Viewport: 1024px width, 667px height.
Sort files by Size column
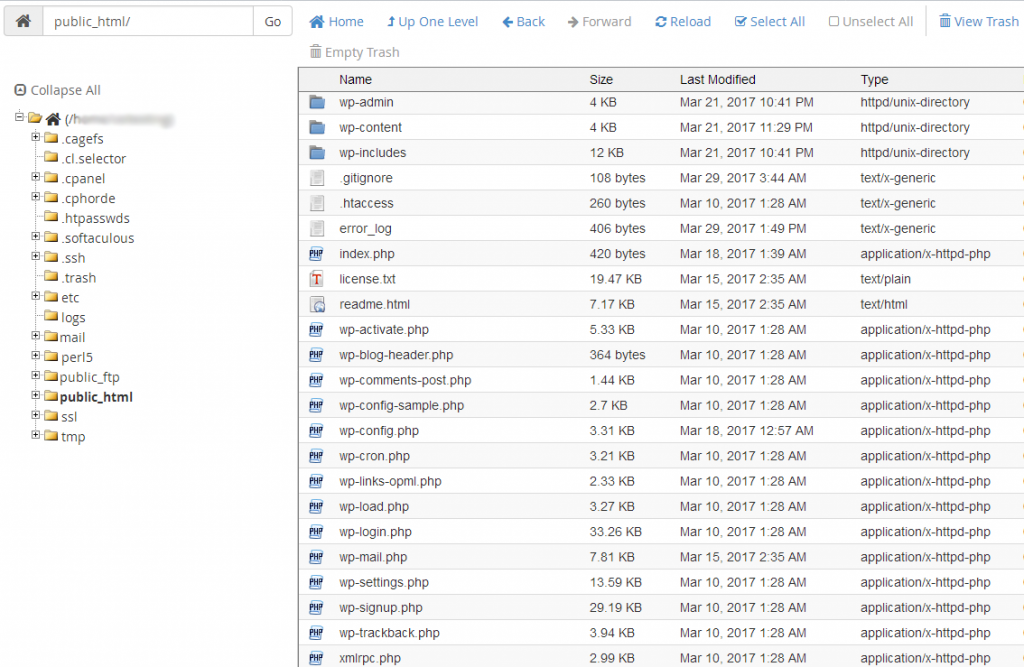(601, 80)
